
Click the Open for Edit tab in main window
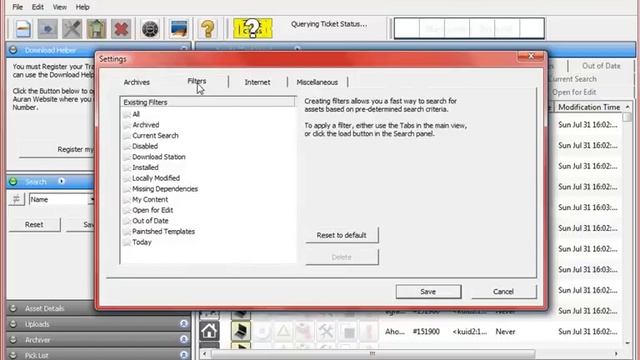[574, 92]
